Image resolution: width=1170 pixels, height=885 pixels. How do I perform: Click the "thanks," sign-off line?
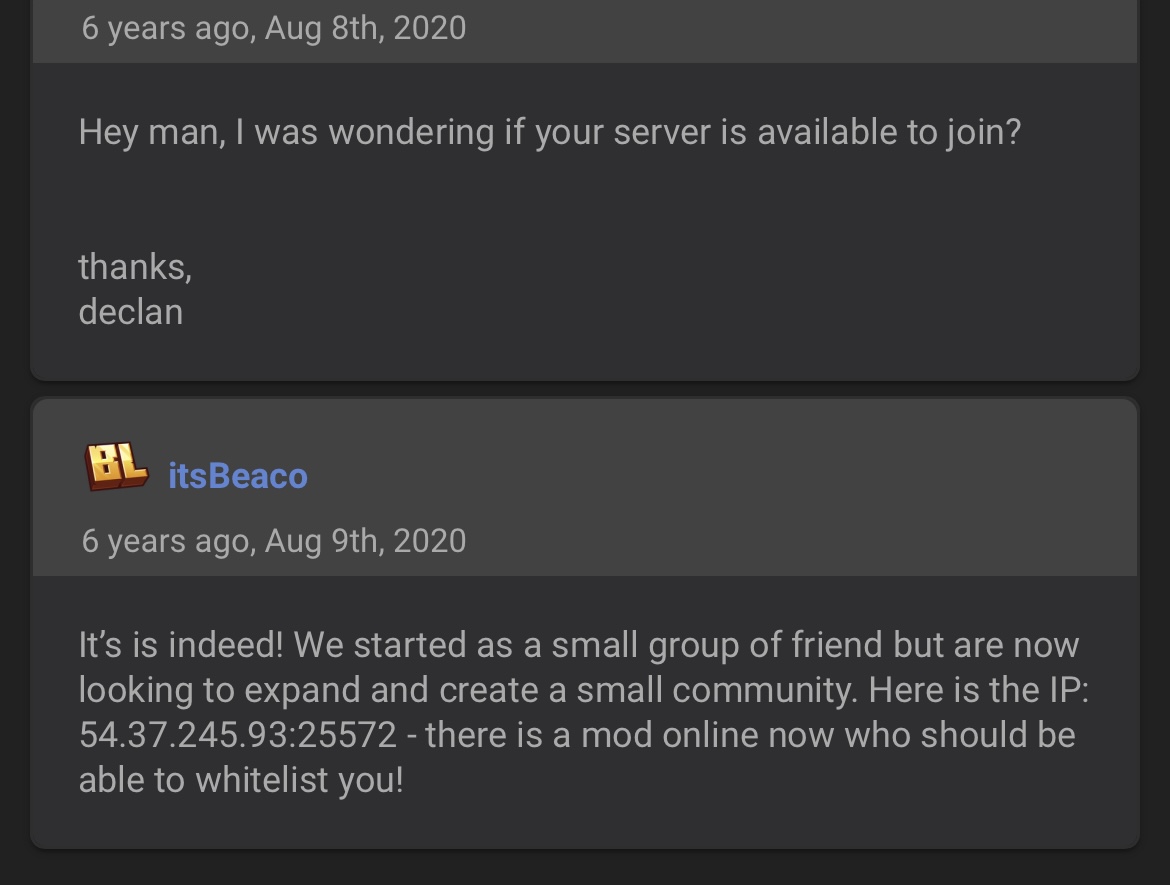pyautogui.click(x=135, y=267)
